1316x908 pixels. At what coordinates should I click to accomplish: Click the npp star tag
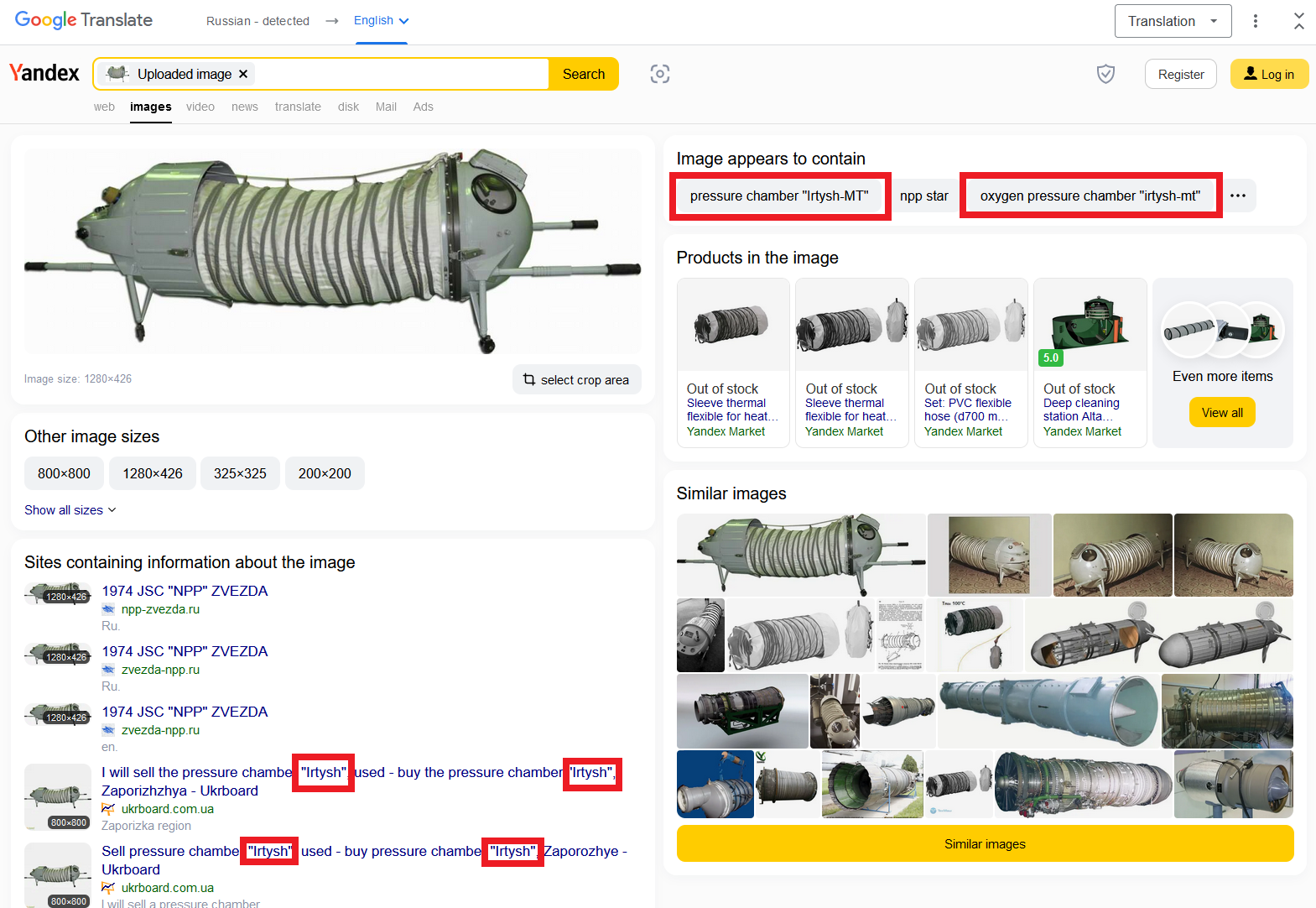point(923,196)
